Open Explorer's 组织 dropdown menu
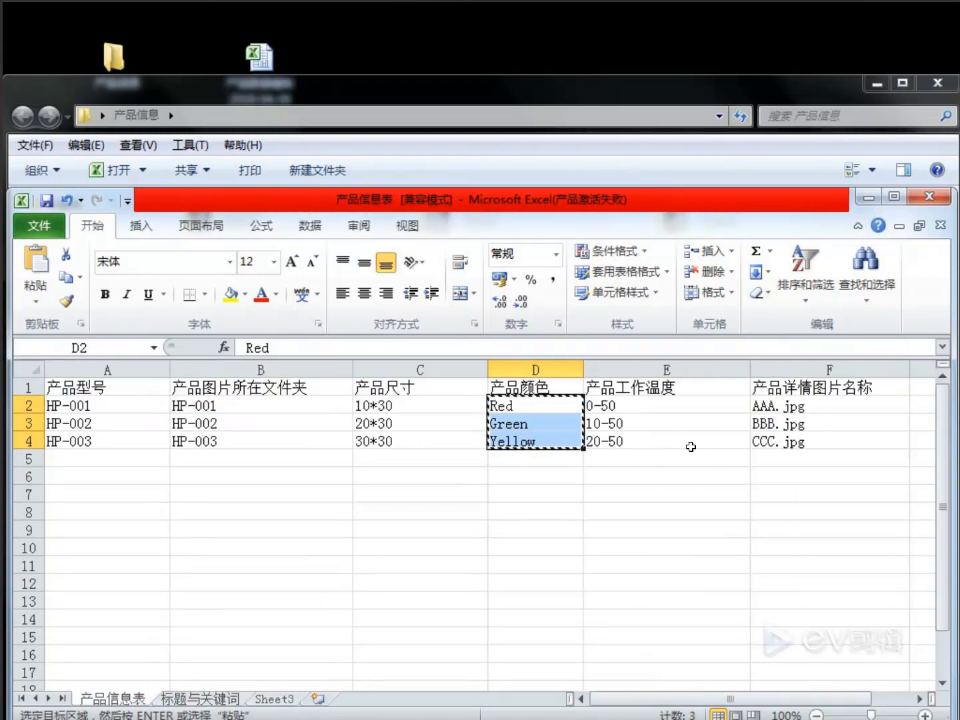The image size is (960, 720). point(42,170)
